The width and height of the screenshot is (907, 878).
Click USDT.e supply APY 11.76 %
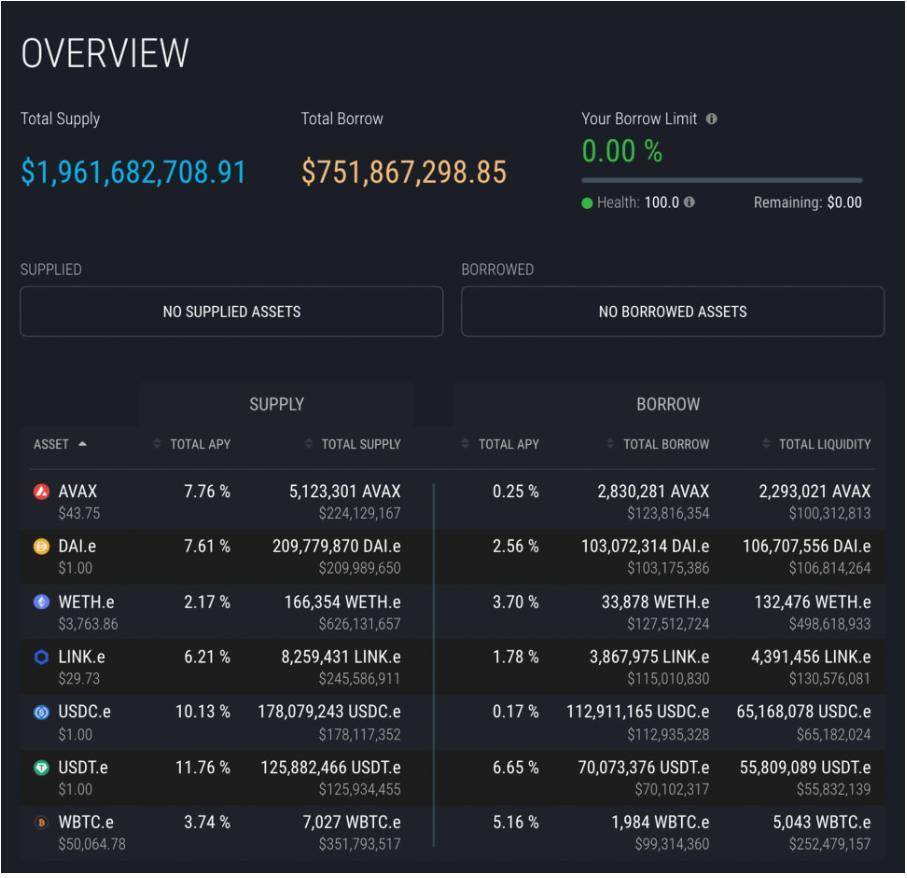[x=203, y=768]
